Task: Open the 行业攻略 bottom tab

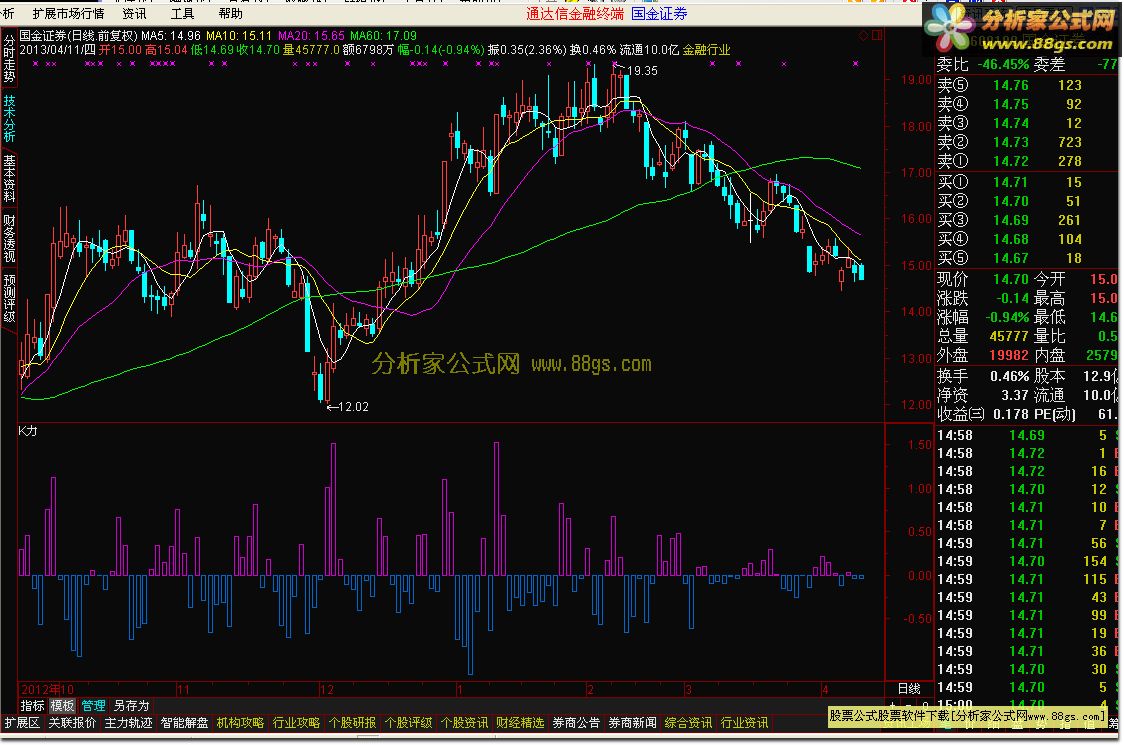Action: pos(296,723)
